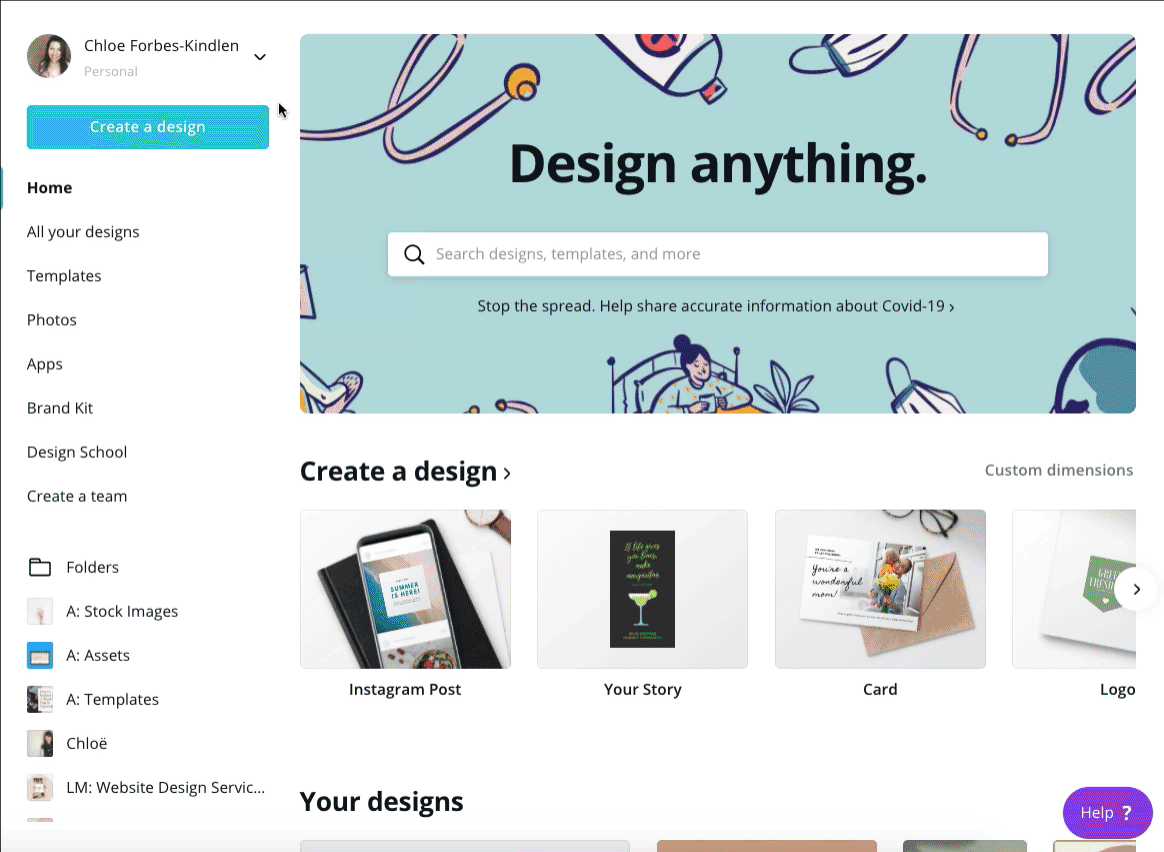This screenshot has height=852, width=1164.
Task: Open the Chloë folder icon
Action: tap(40, 743)
